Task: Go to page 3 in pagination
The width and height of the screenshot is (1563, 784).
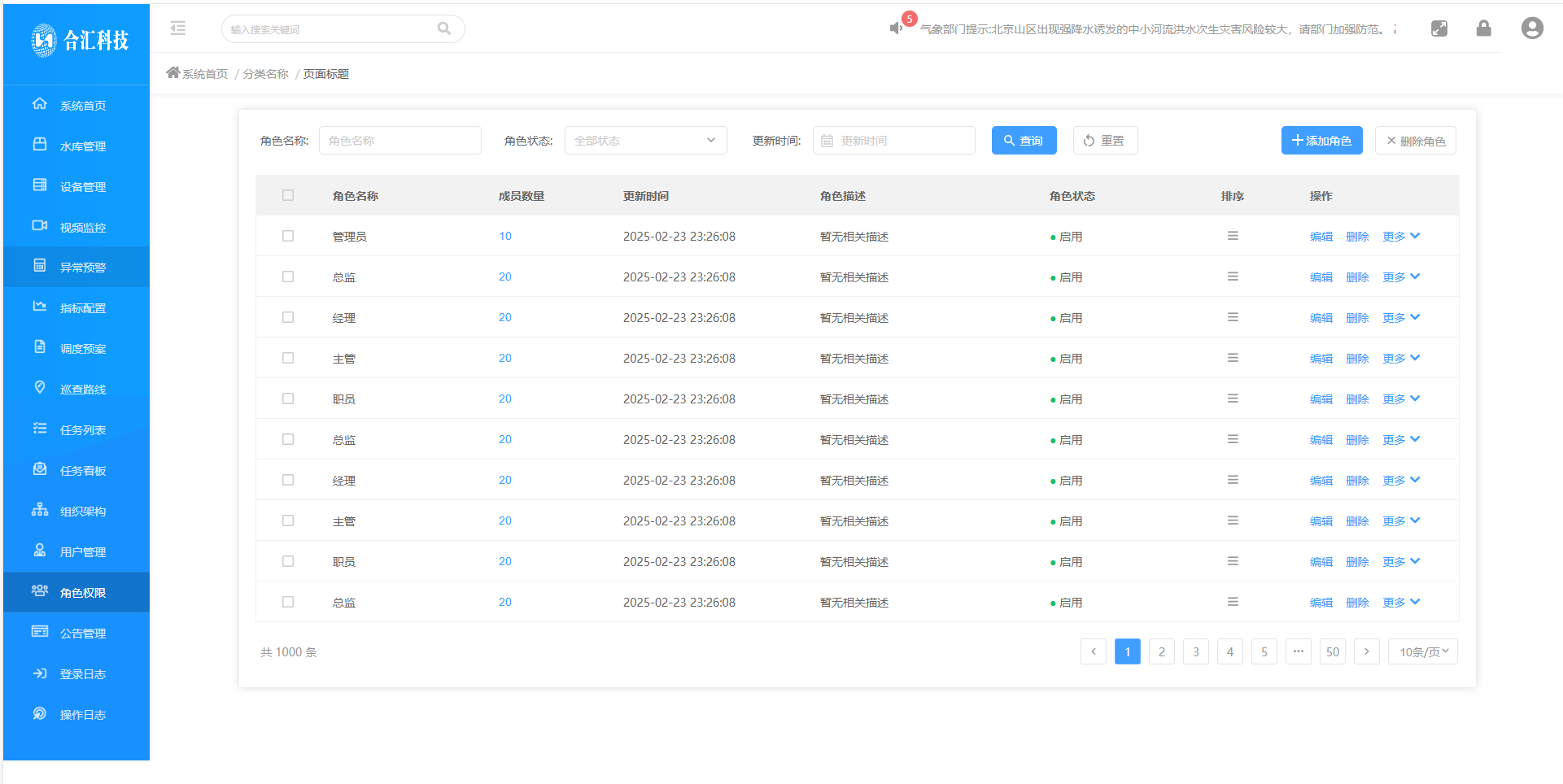Action: (1195, 651)
